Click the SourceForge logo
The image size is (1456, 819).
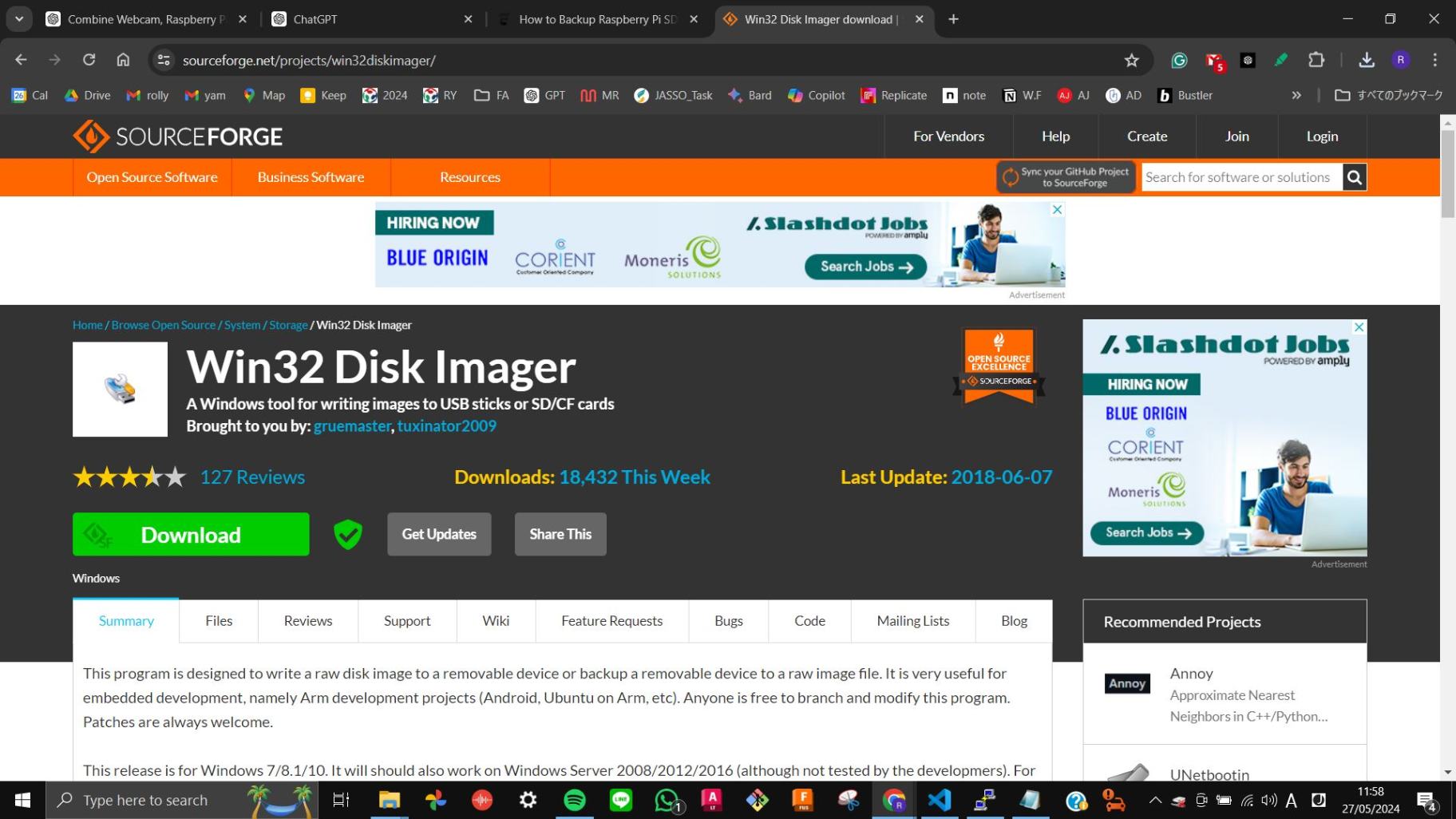[x=177, y=136]
